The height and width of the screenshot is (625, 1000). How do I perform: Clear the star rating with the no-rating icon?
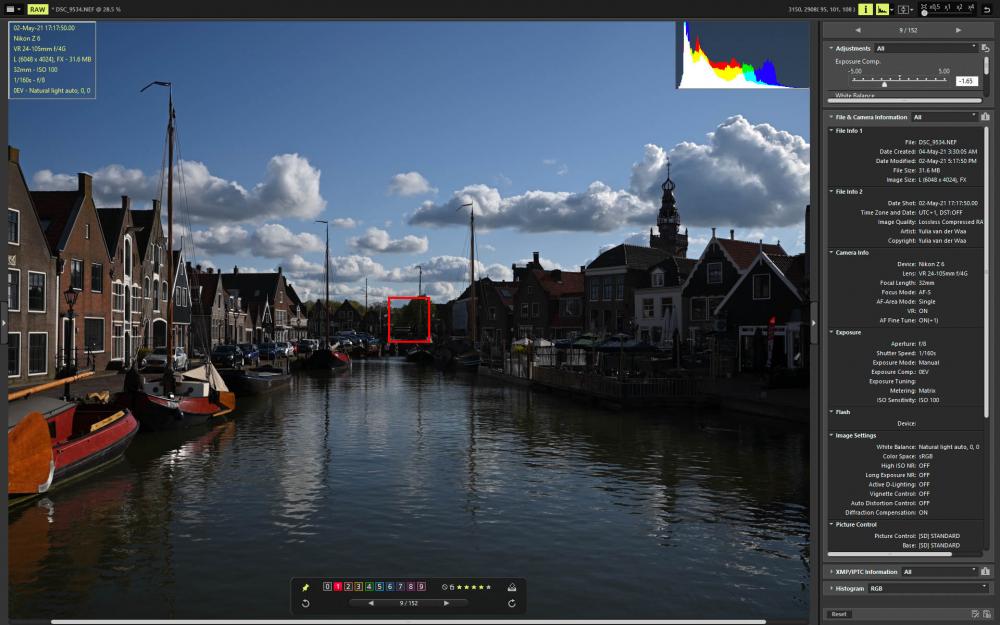coord(445,587)
